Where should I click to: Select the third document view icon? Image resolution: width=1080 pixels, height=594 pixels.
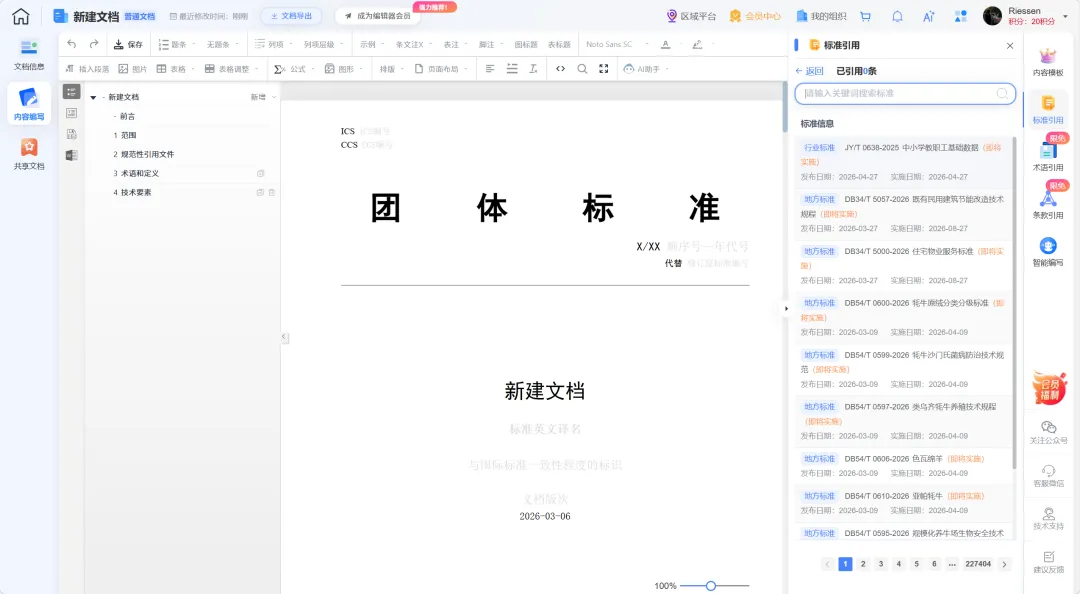[x=72, y=134]
